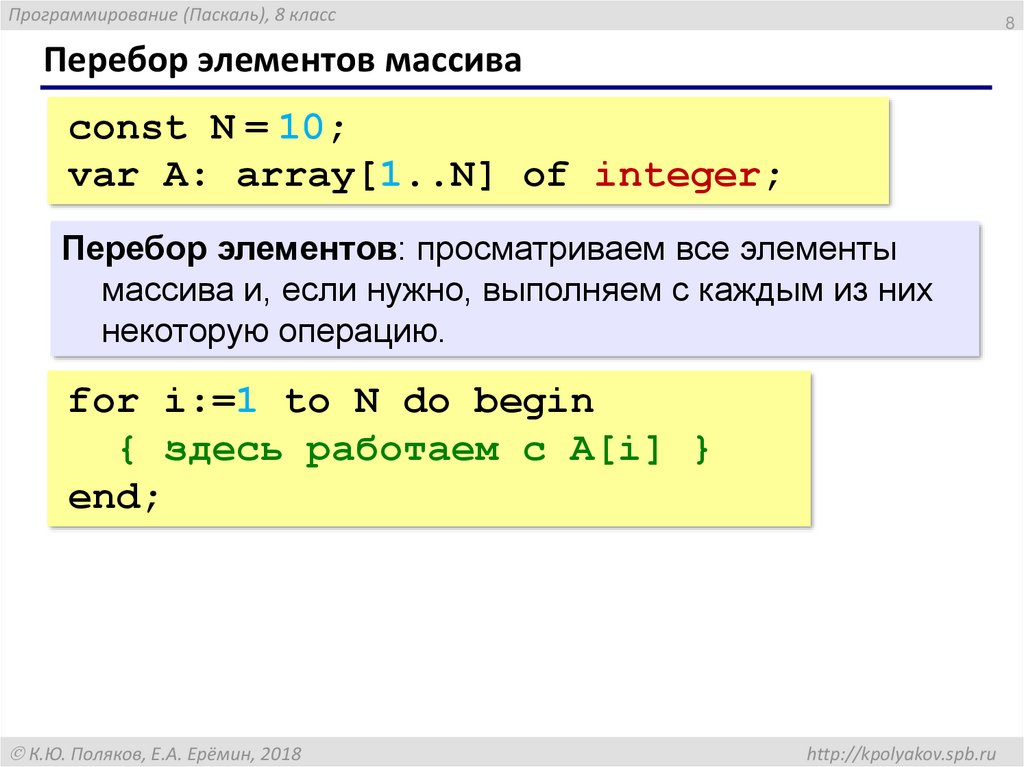Click the slide number 8

click(1010, 23)
